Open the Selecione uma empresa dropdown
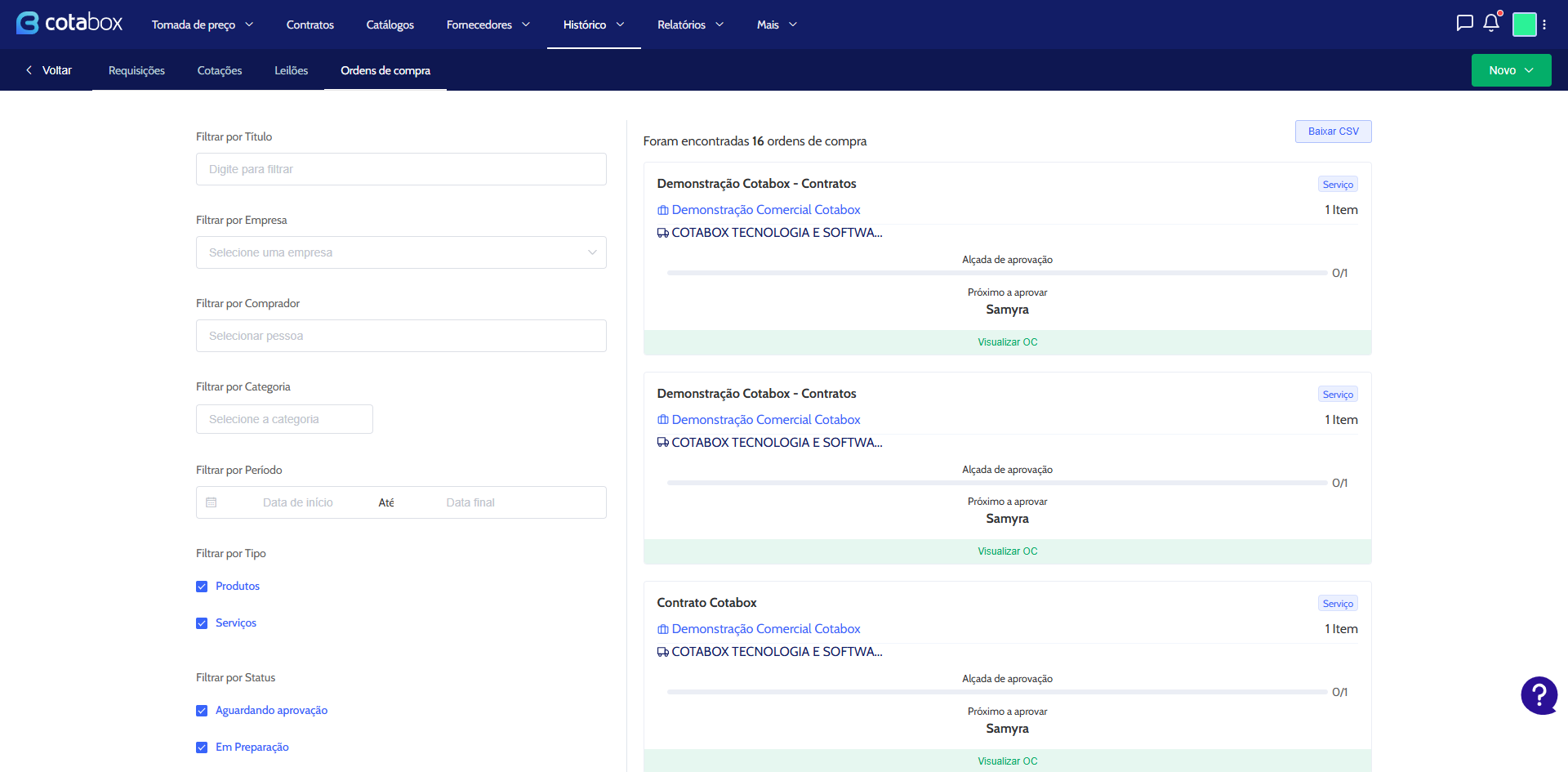 (x=401, y=252)
